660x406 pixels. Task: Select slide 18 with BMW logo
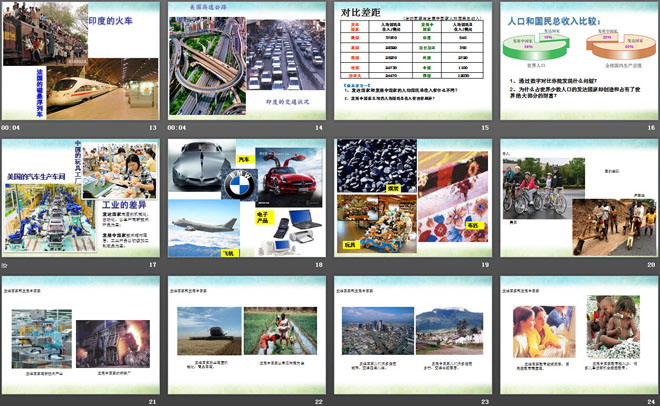247,198
